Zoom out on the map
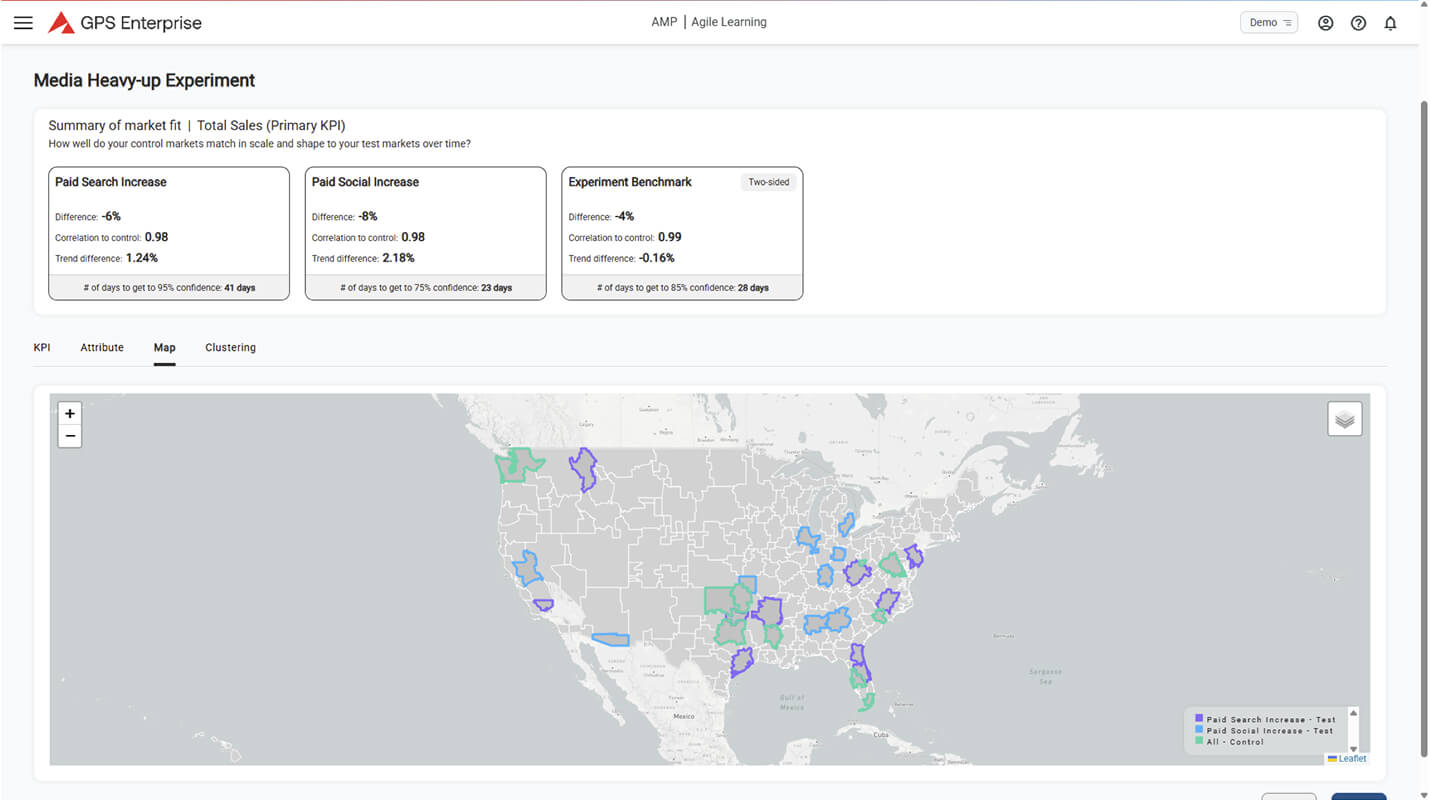The height and width of the screenshot is (800, 1430). (x=70, y=436)
